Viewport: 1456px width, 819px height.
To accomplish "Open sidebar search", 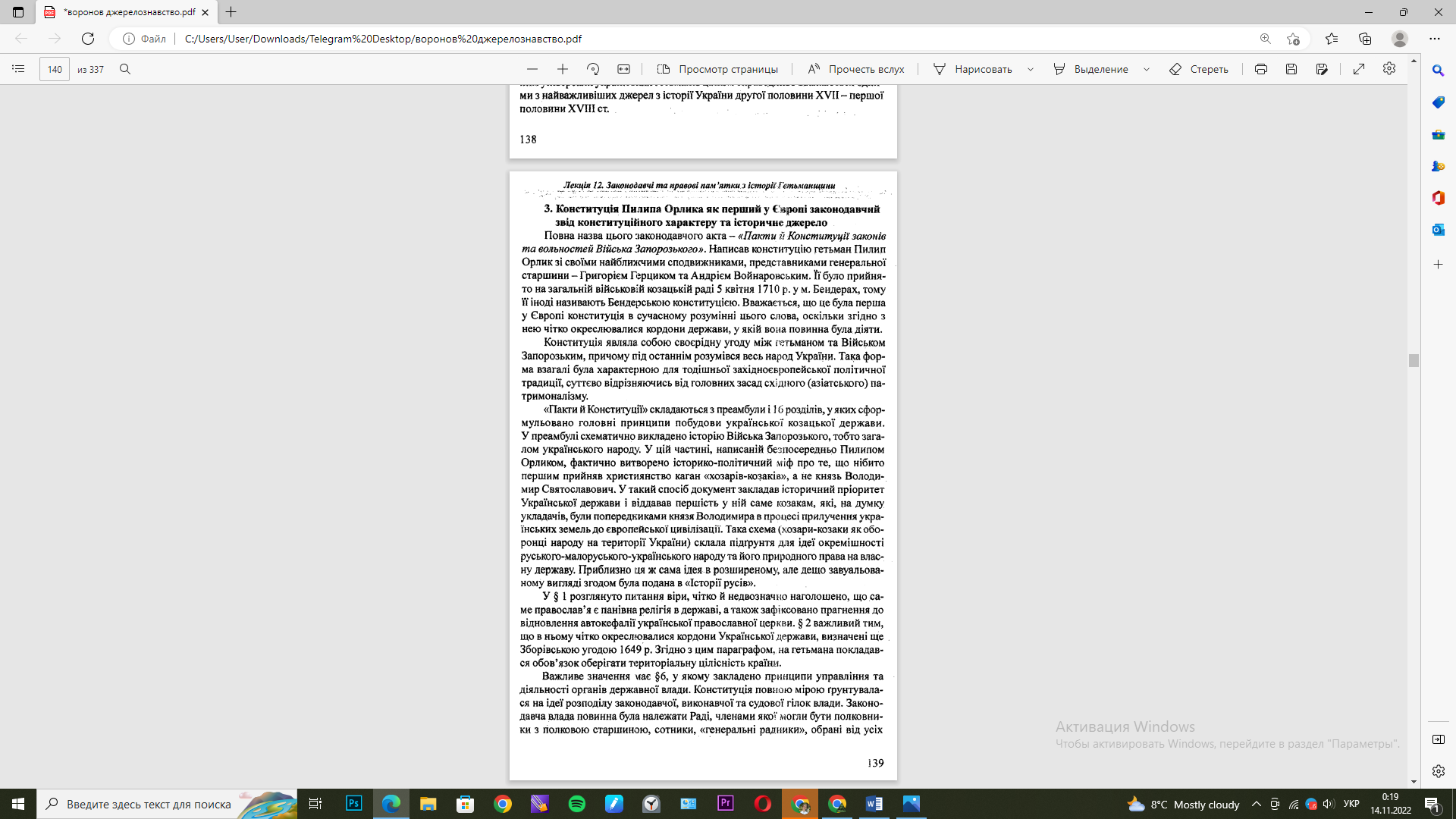I will coord(1438,70).
